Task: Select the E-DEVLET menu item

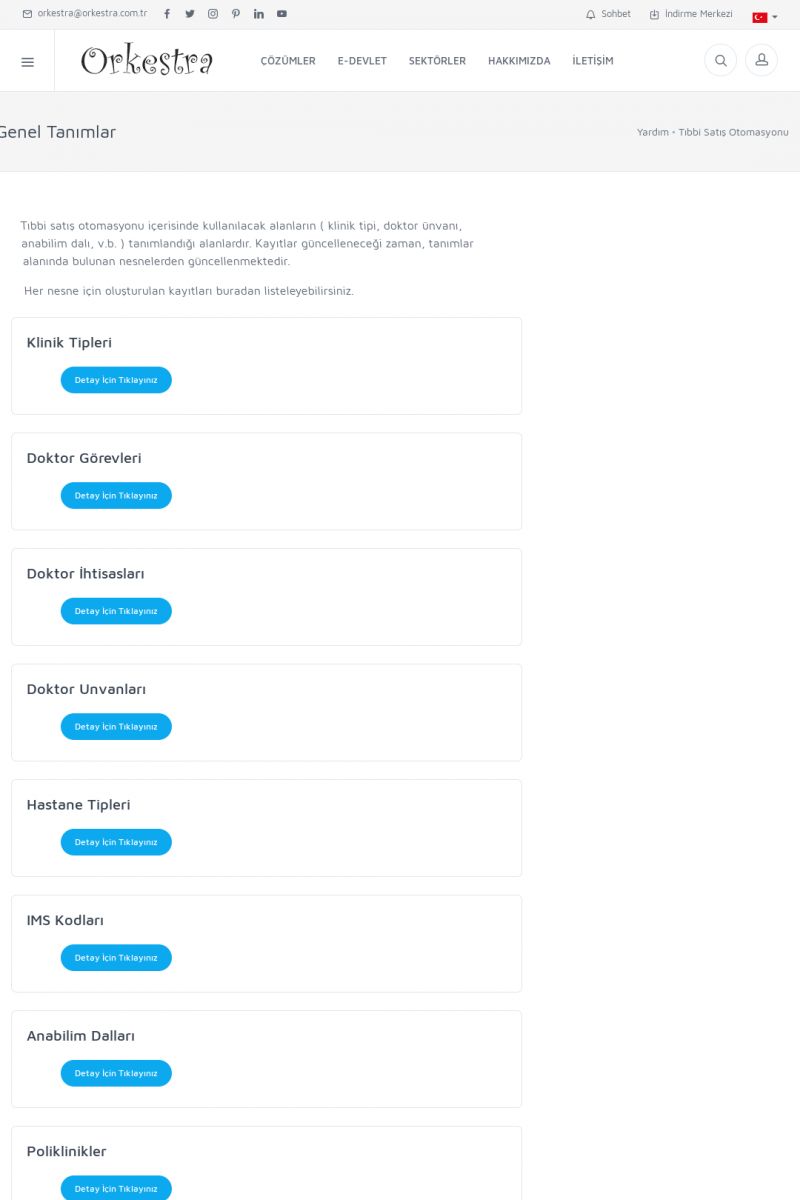Action: pos(362,61)
